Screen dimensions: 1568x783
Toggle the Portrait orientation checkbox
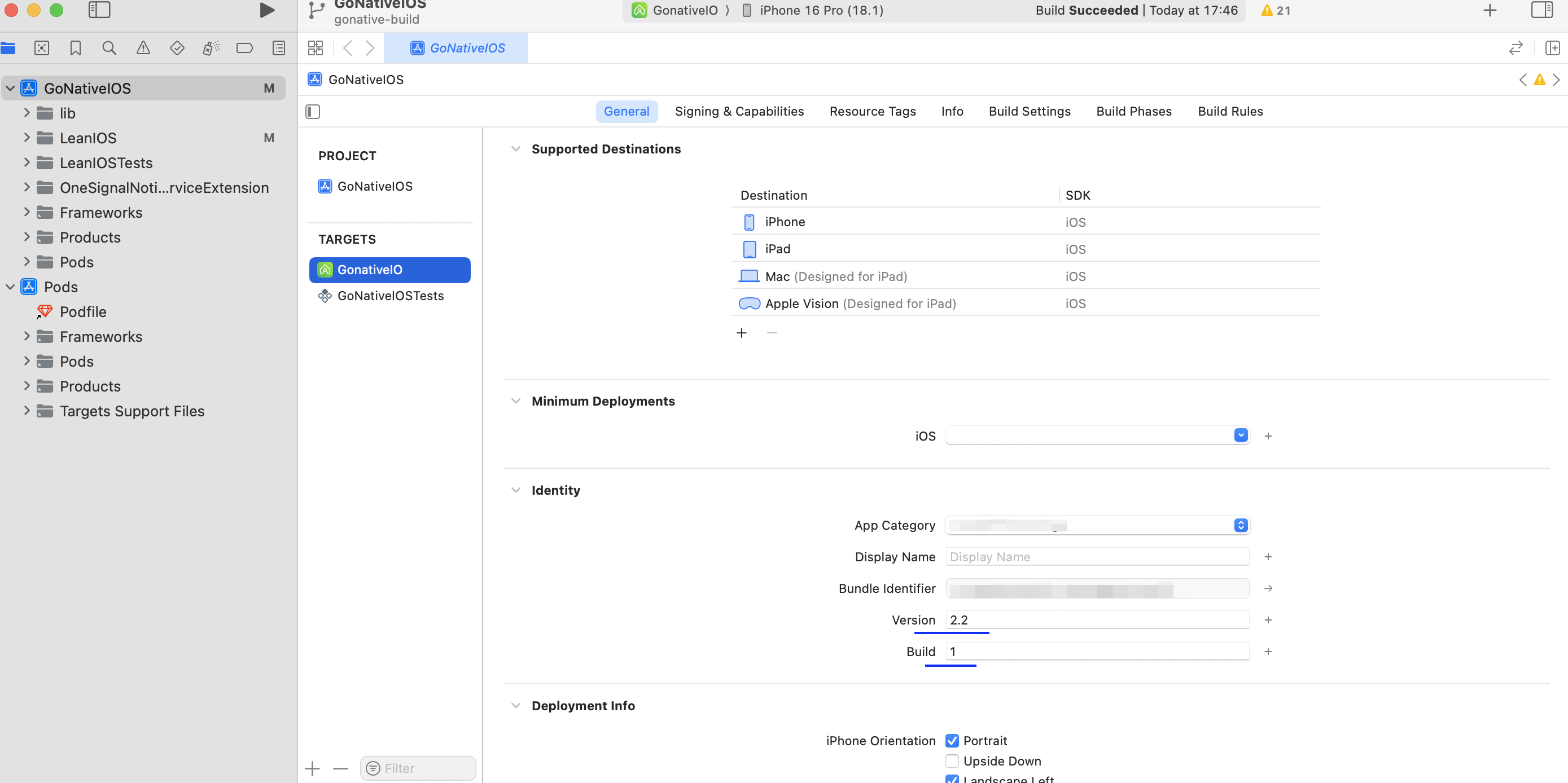pos(952,741)
